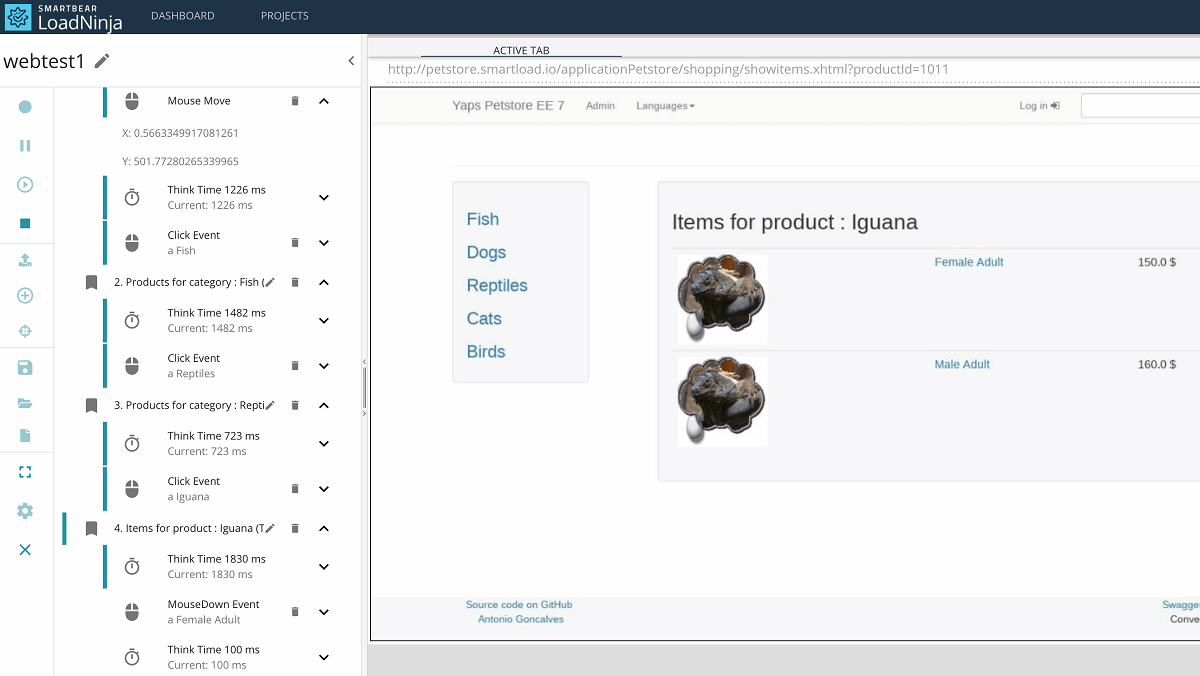Open the DASHBOARD menu in the top bar

[182, 16]
